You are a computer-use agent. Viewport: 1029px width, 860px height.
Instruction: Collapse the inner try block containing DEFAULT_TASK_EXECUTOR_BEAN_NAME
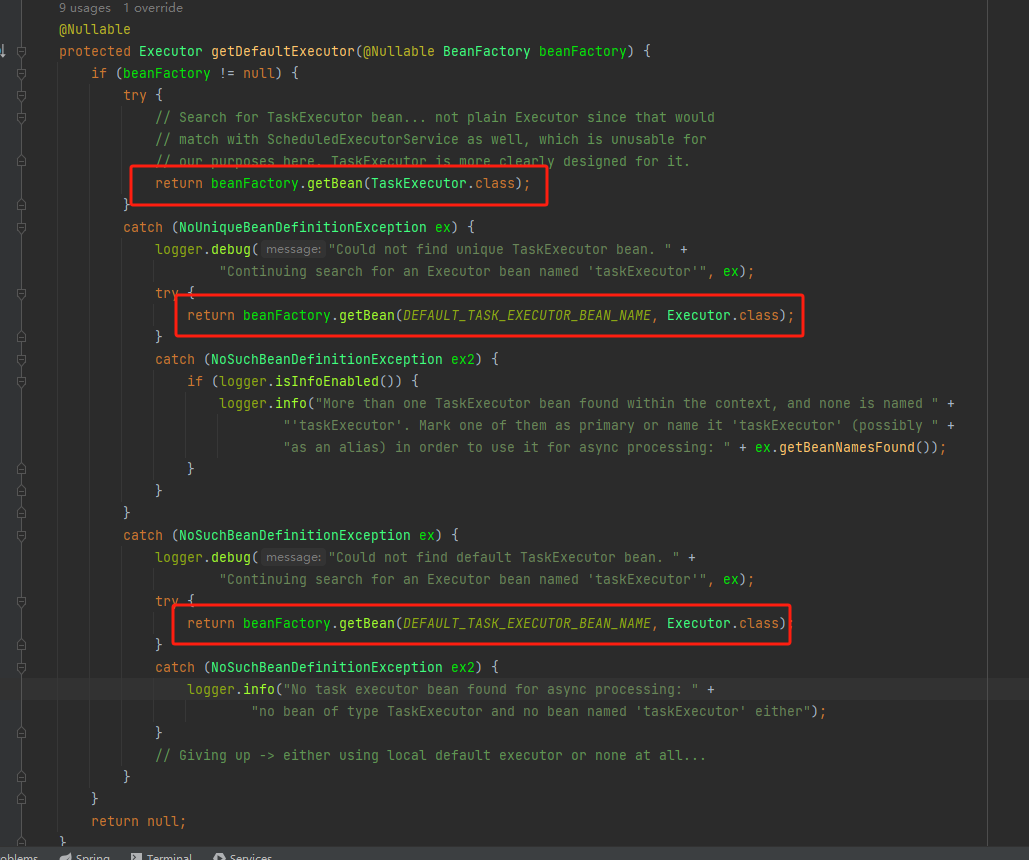coord(20,293)
